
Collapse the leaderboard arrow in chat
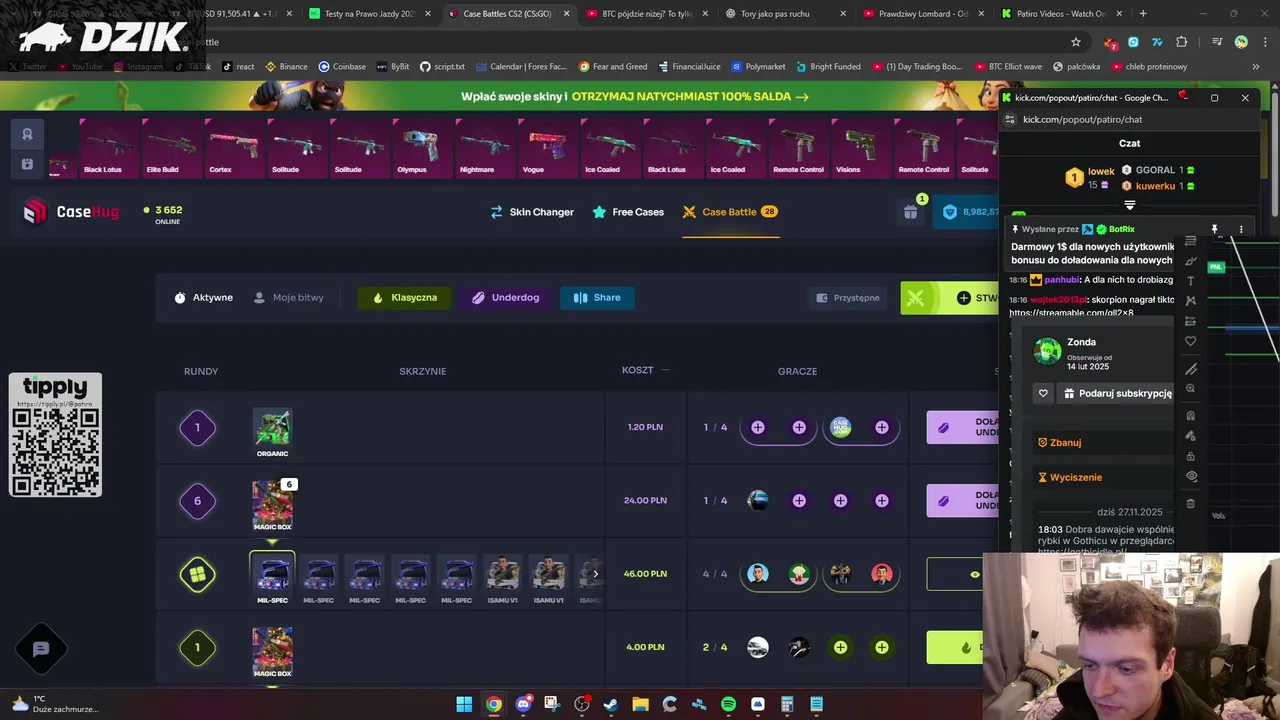pyautogui.click(x=1130, y=205)
